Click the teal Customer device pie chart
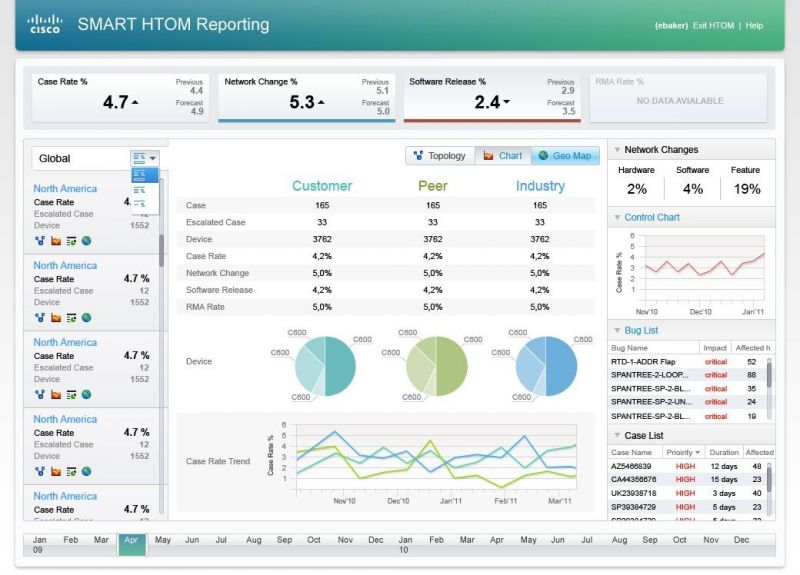800x575 pixels. [325, 366]
